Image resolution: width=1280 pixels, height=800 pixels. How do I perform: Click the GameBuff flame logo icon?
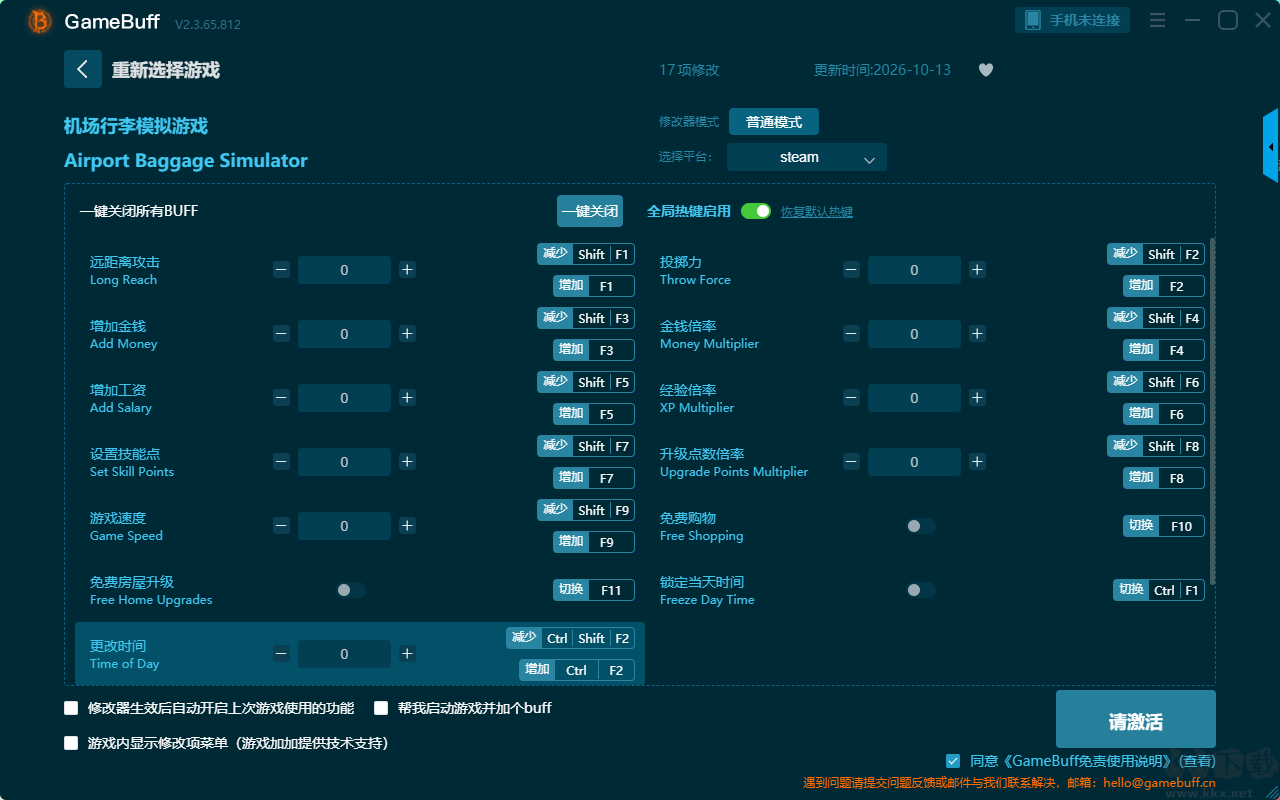[x=40, y=21]
